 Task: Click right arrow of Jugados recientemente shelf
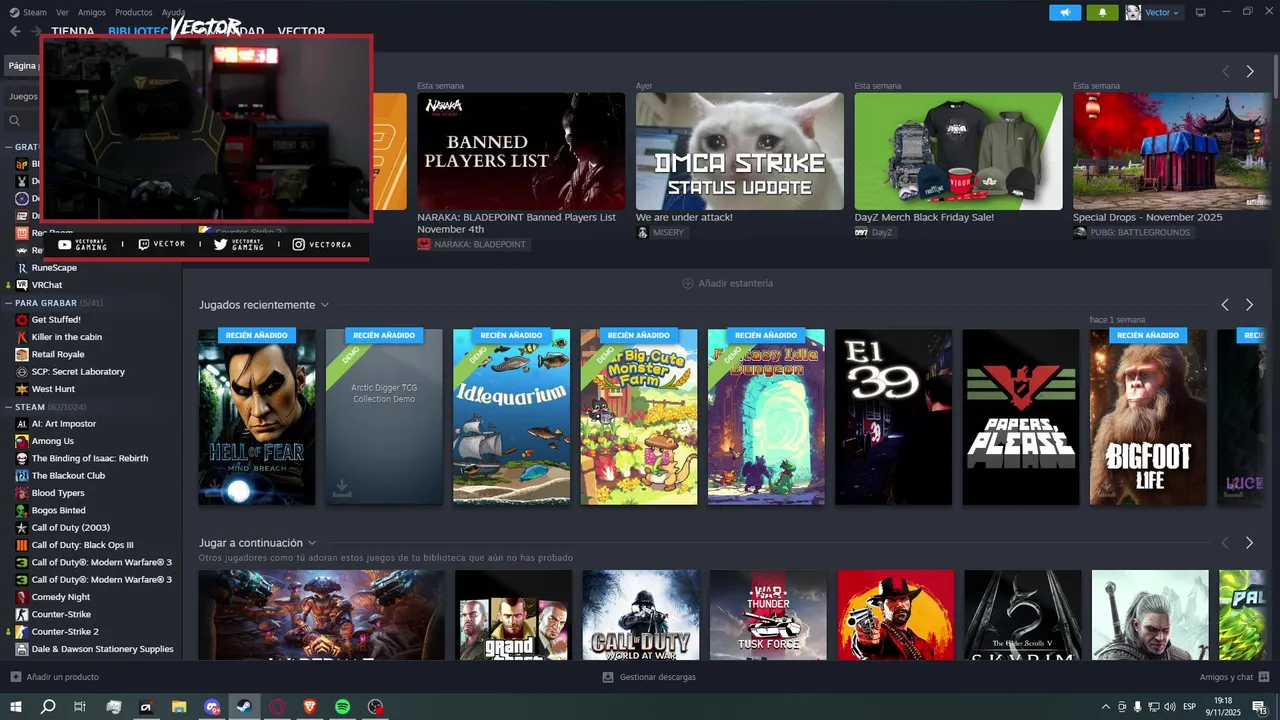1249,304
